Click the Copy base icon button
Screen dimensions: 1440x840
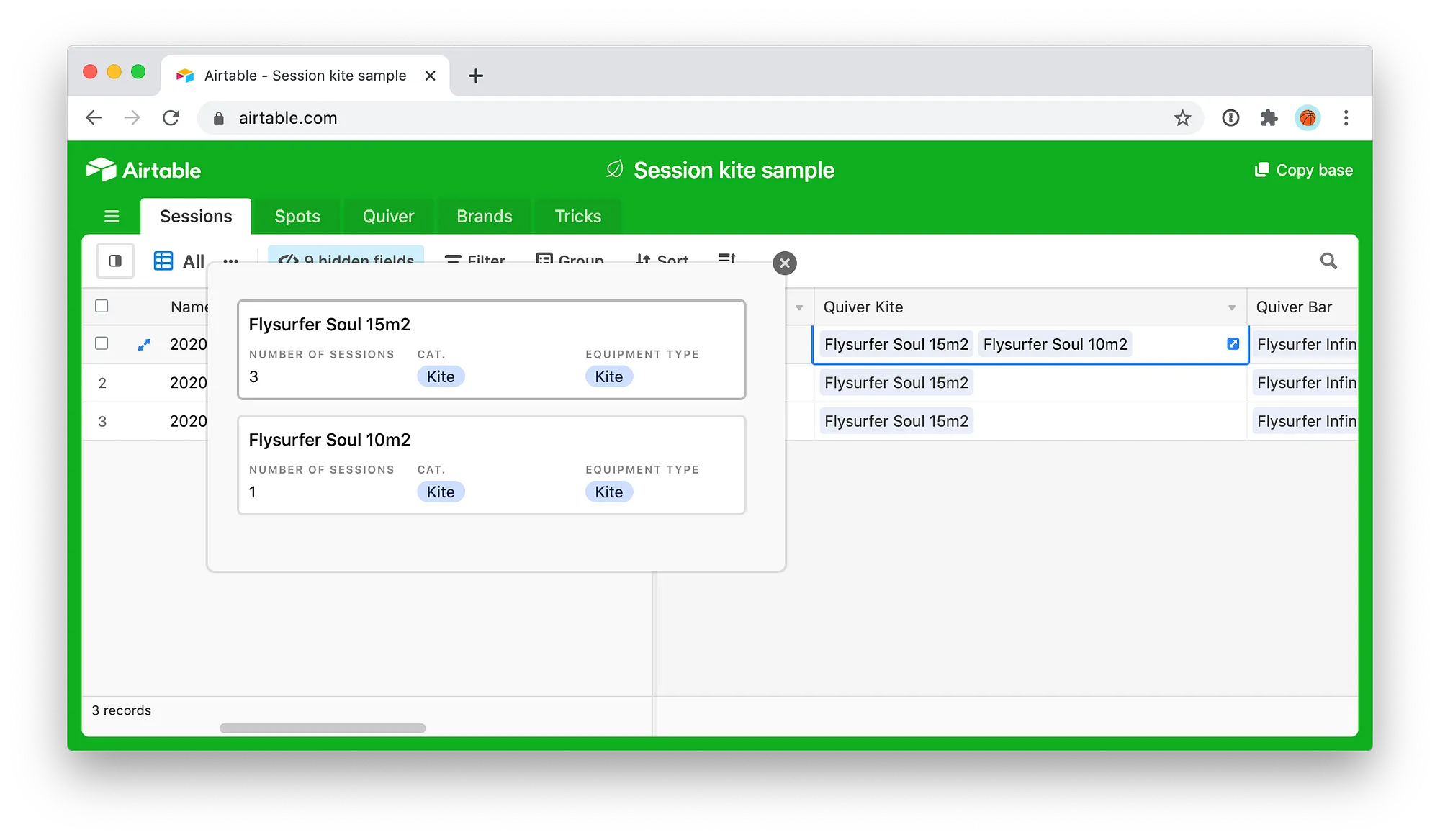click(x=1304, y=170)
